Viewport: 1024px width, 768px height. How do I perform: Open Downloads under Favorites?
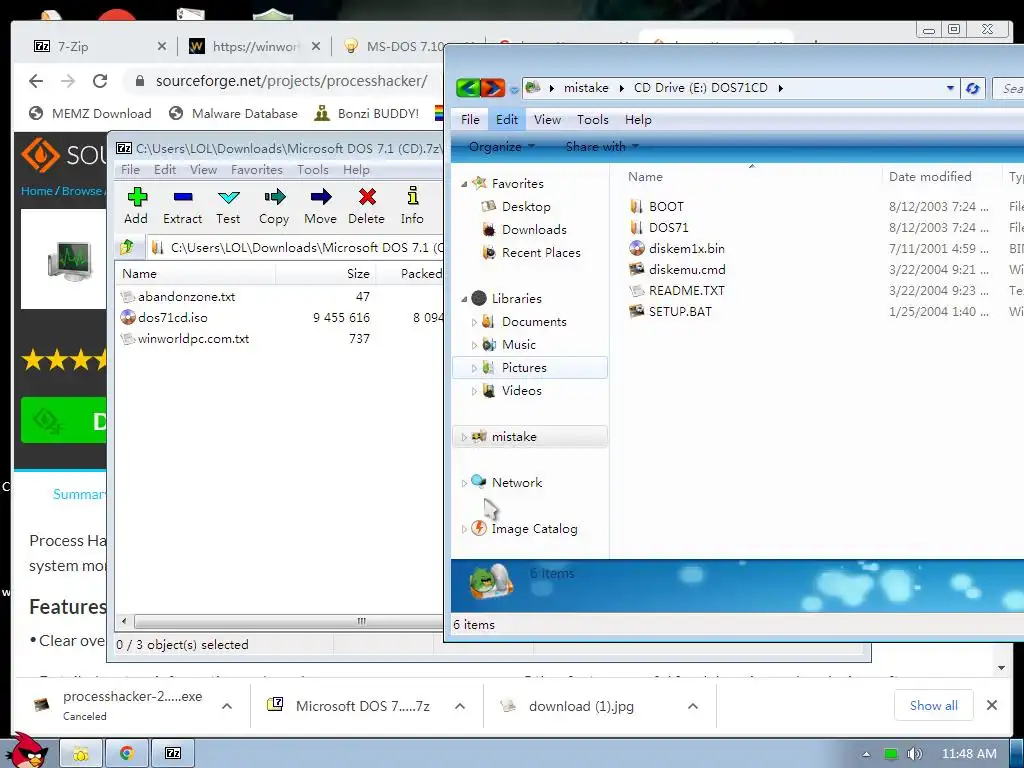(x=534, y=229)
